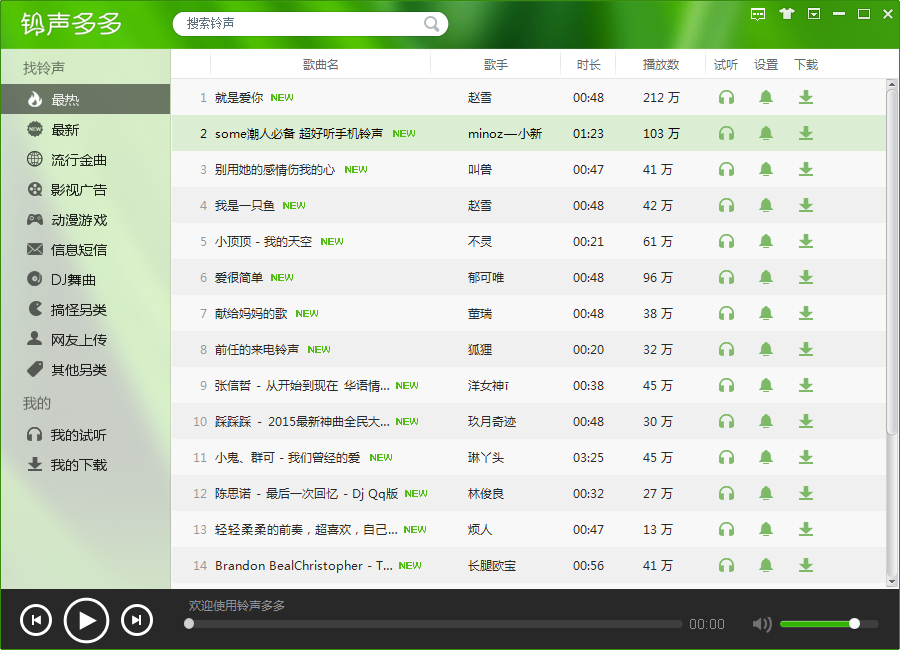Download the ringtone 爱很简单
Viewport: 900px width, 650px height.
coord(806,277)
